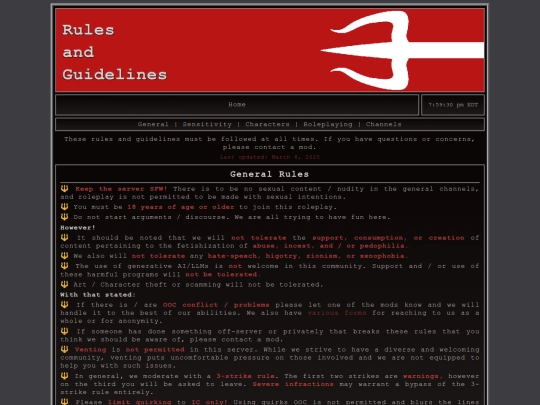Click the 'Rules and Guidelines' banner title

tap(114, 52)
